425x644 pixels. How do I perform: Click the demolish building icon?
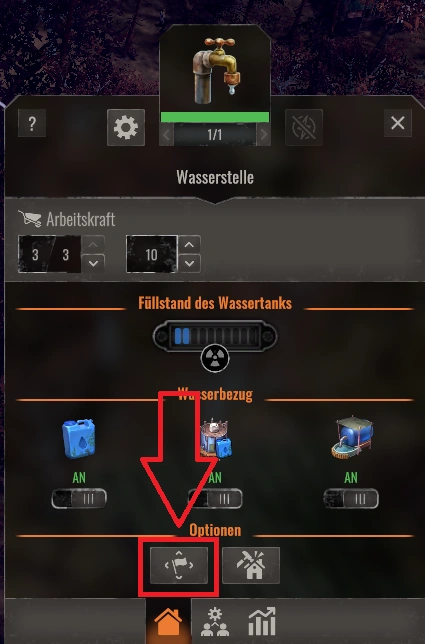251,565
